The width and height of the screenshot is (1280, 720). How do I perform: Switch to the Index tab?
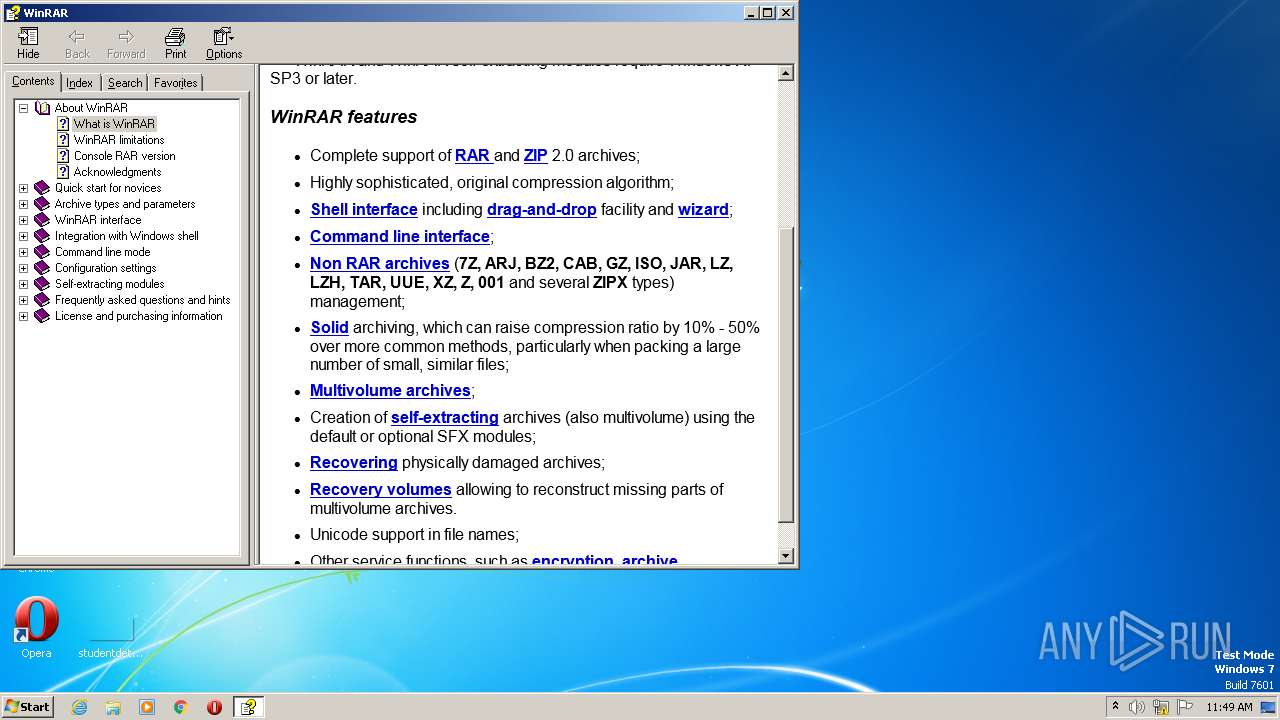[x=80, y=83]
